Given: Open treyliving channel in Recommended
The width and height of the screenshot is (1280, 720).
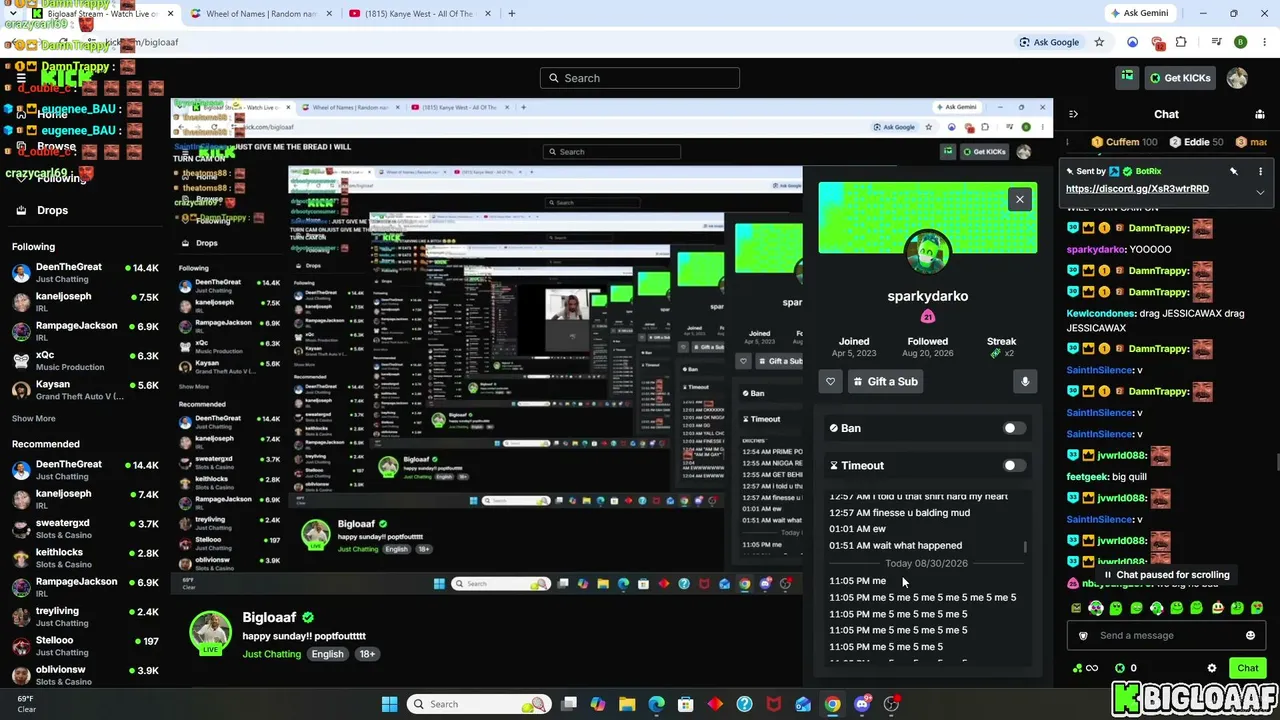Looking at the screenshot, I should click(85, 616).
